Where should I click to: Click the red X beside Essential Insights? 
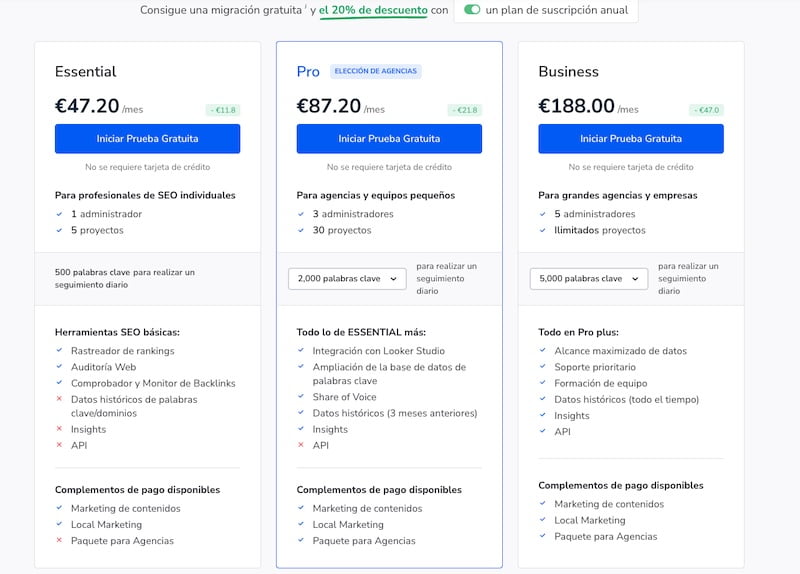pyautogui.click(x=59, y=429)
